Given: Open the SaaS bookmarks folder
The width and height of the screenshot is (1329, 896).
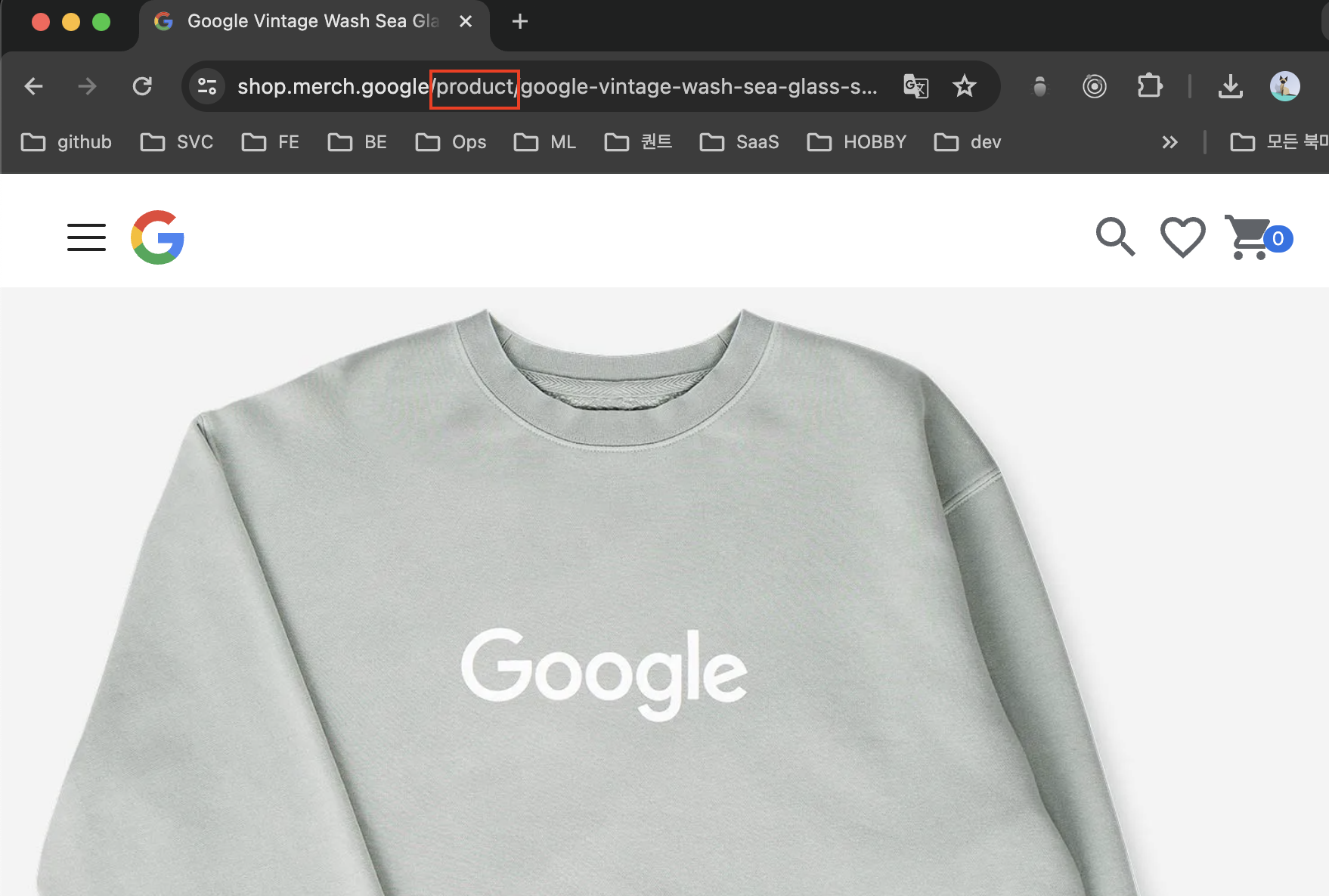Looking at the screenshot, I should pos(739,142).
